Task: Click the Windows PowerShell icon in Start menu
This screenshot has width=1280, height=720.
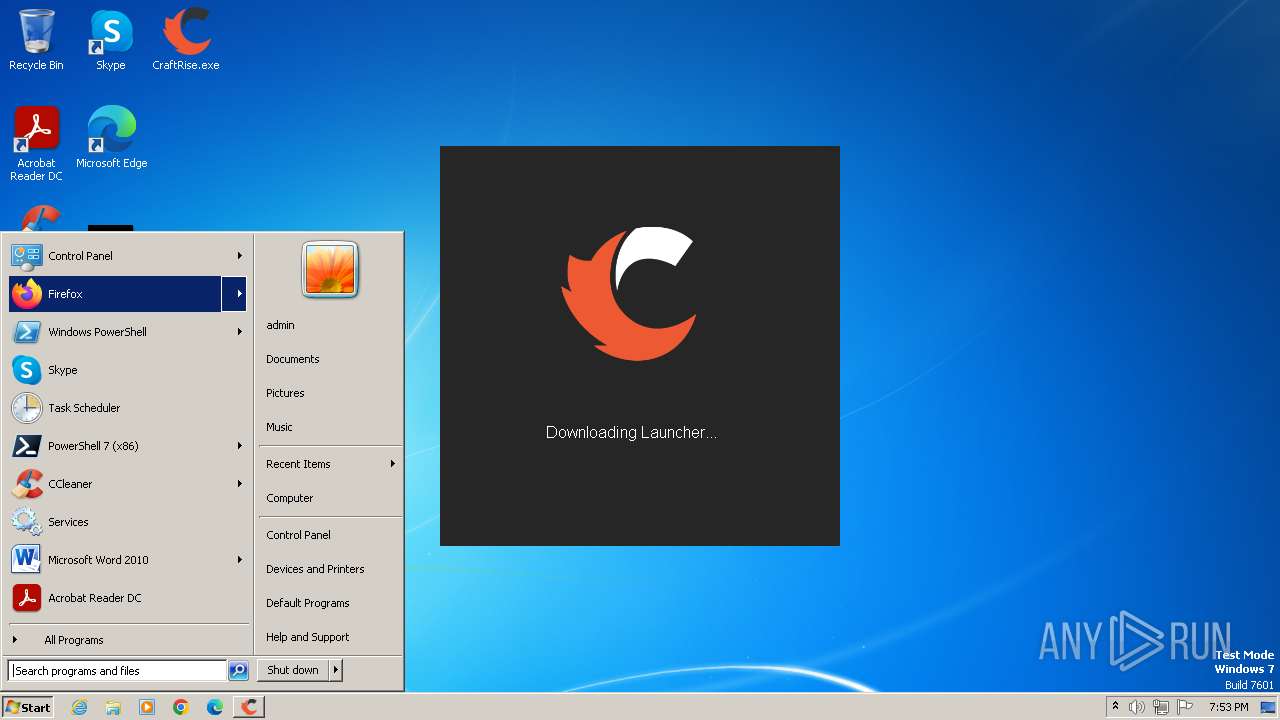Action: [27, 332]
